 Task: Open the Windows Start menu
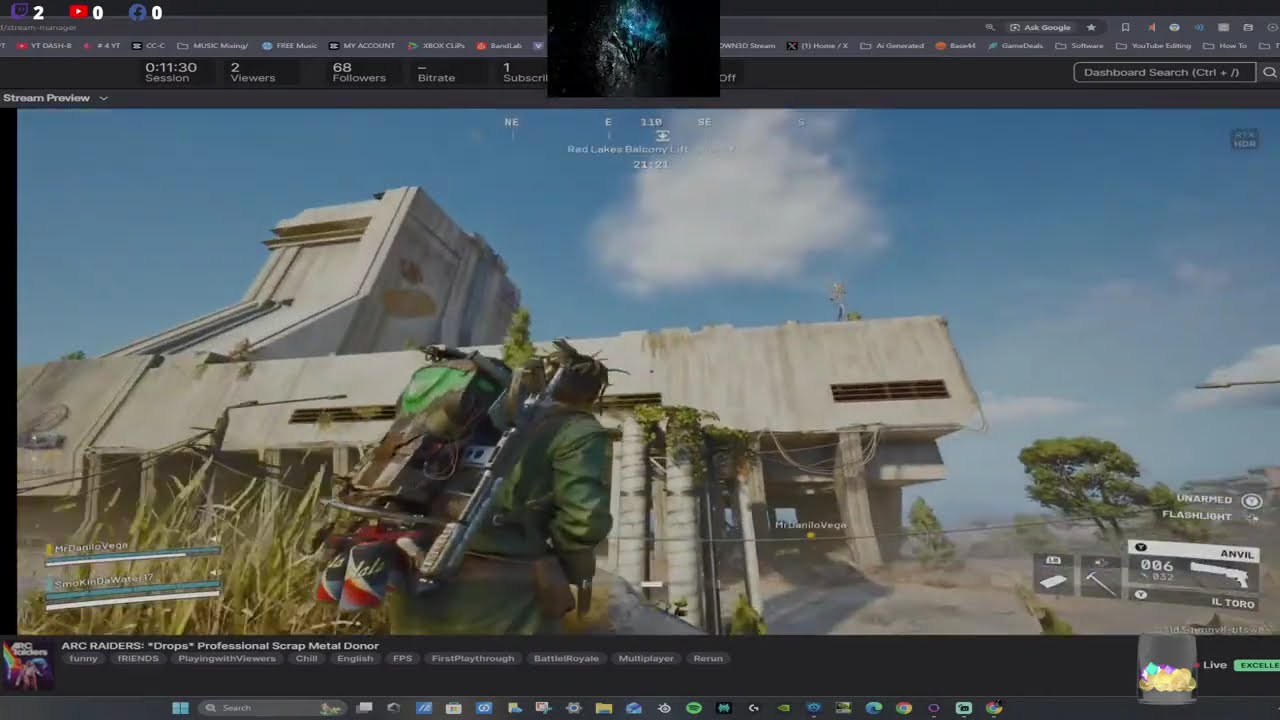pos(180,708)
